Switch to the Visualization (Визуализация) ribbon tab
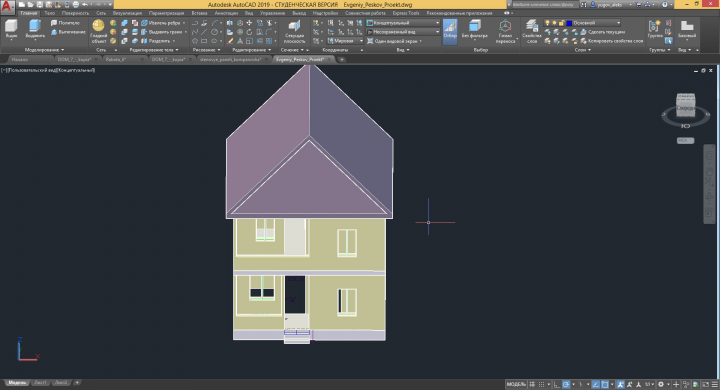Viewport: 720px width, 390px height. click(x=127, y=13)
